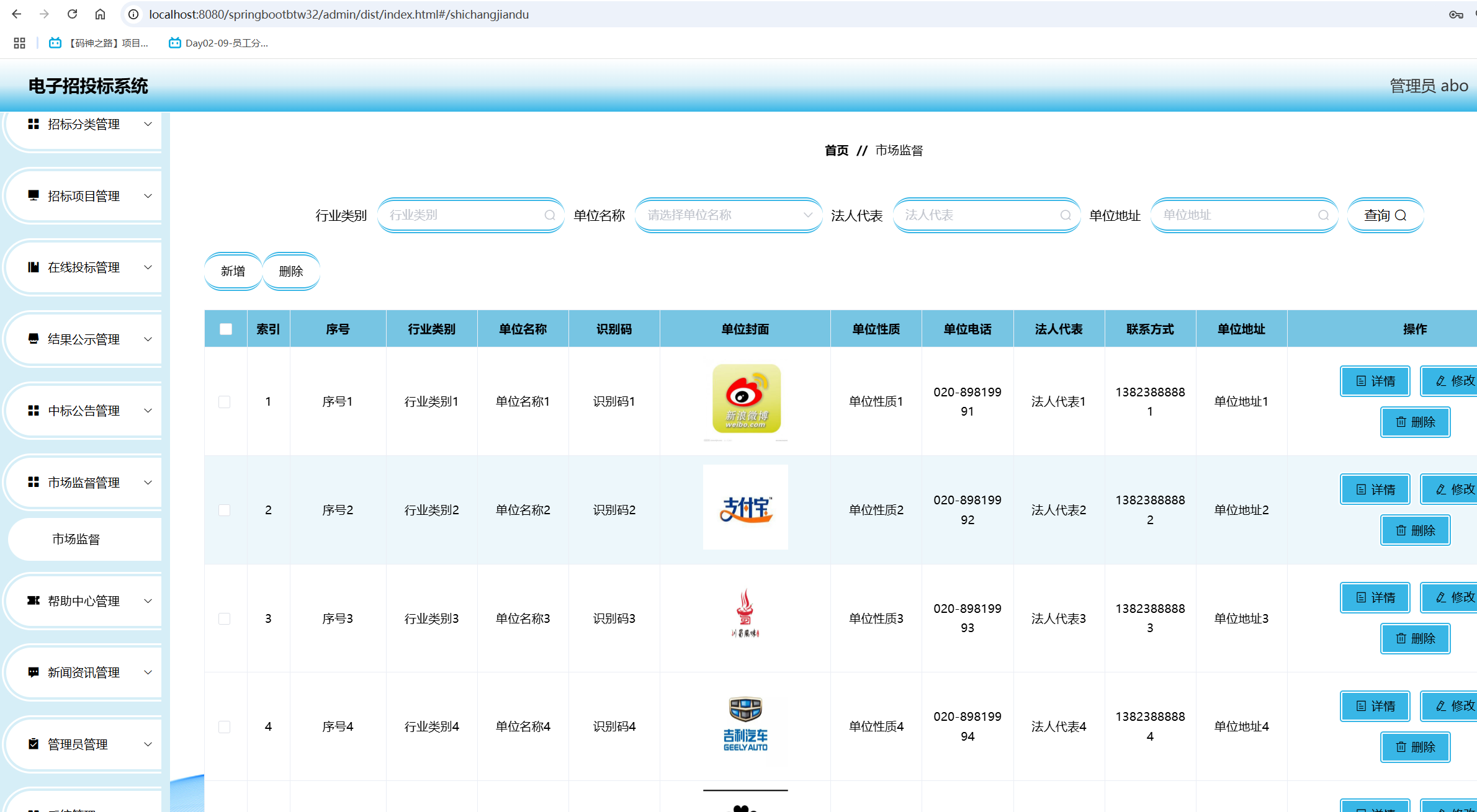Open 【码神之路】项目 bookmark

pos(99,43)
